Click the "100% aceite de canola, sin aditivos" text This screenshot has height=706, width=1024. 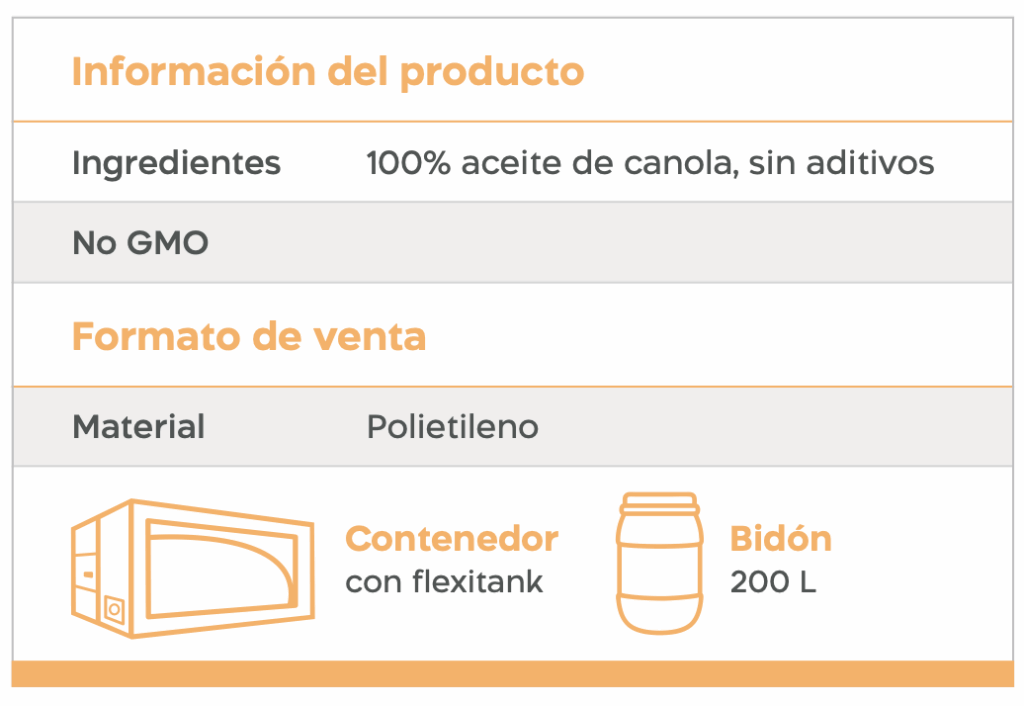tap(650, 163)
